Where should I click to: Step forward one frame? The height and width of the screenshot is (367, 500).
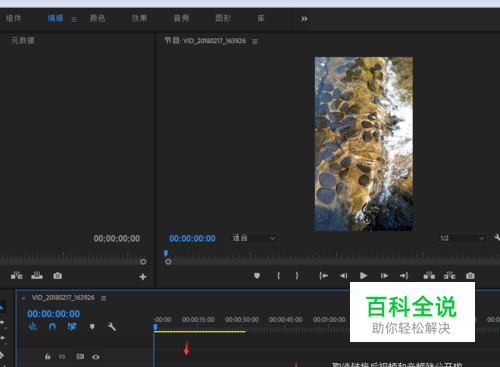[384, 276]
